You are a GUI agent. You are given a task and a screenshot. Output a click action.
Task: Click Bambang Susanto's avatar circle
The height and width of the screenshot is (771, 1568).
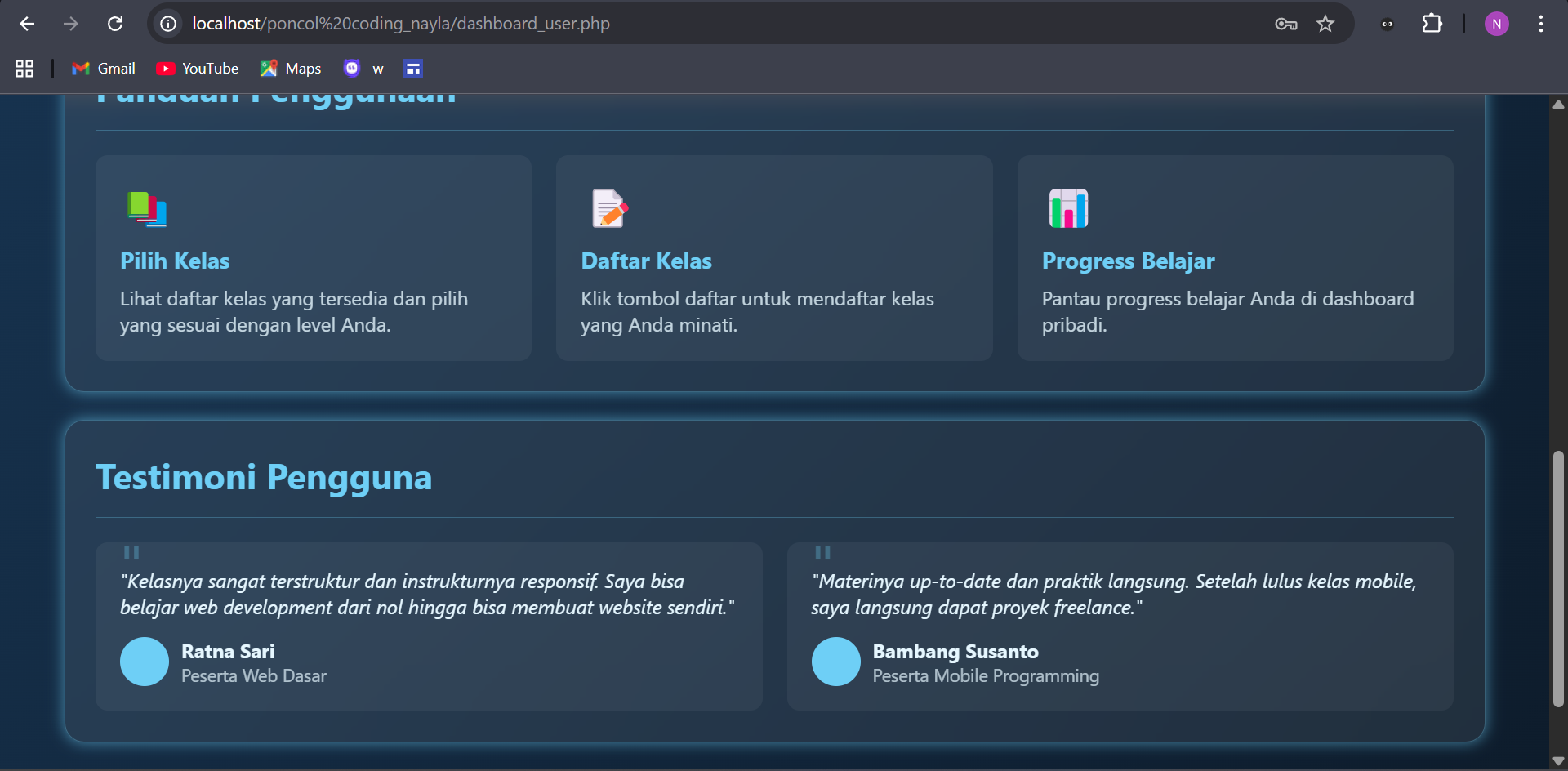point(835,662)
